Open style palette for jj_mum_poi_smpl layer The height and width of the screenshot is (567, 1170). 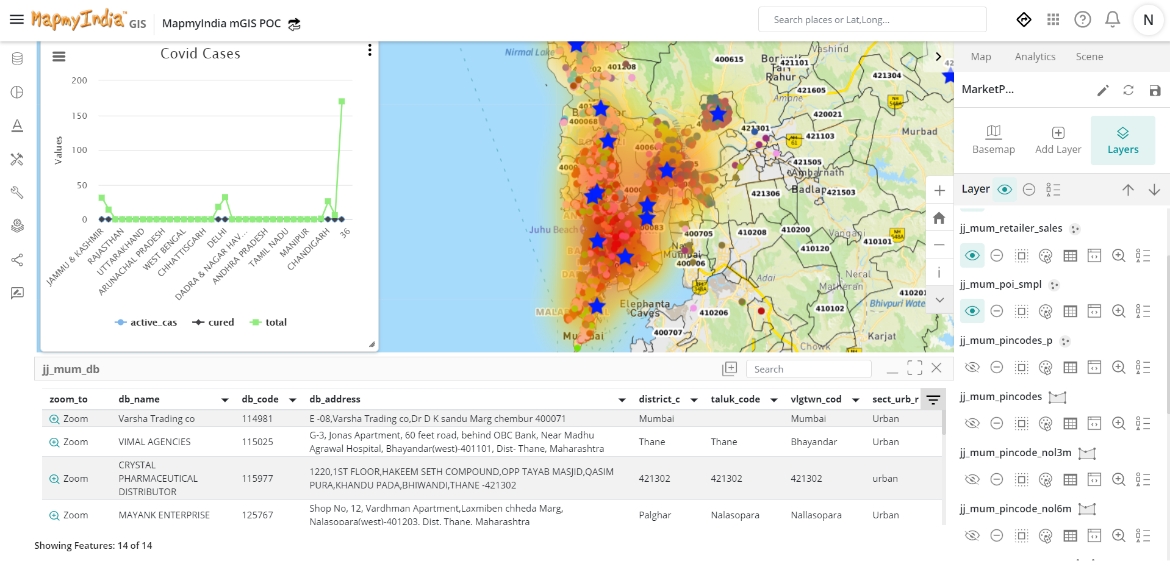click(1046, 312)
